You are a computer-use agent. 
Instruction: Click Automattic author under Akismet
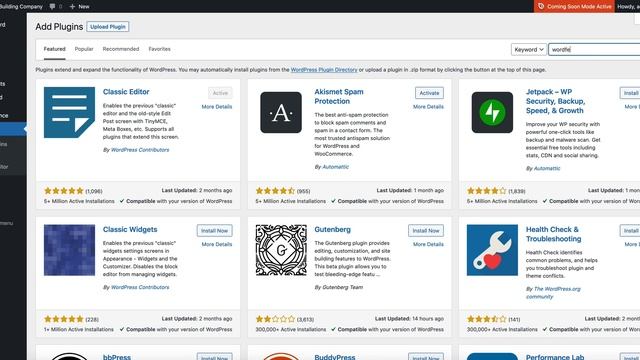[x=336, y=167]
